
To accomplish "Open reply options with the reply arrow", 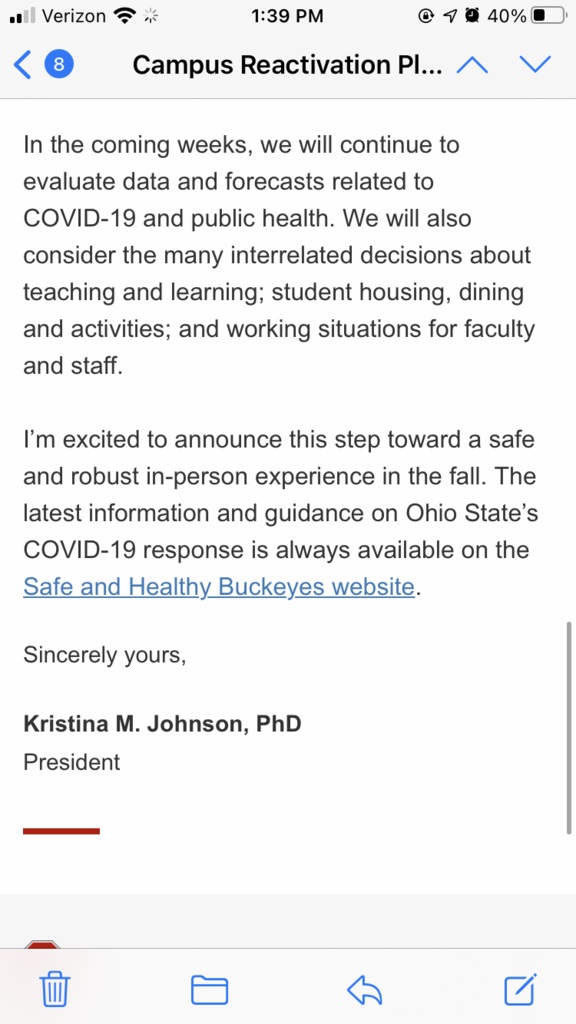I will point(364,990).
